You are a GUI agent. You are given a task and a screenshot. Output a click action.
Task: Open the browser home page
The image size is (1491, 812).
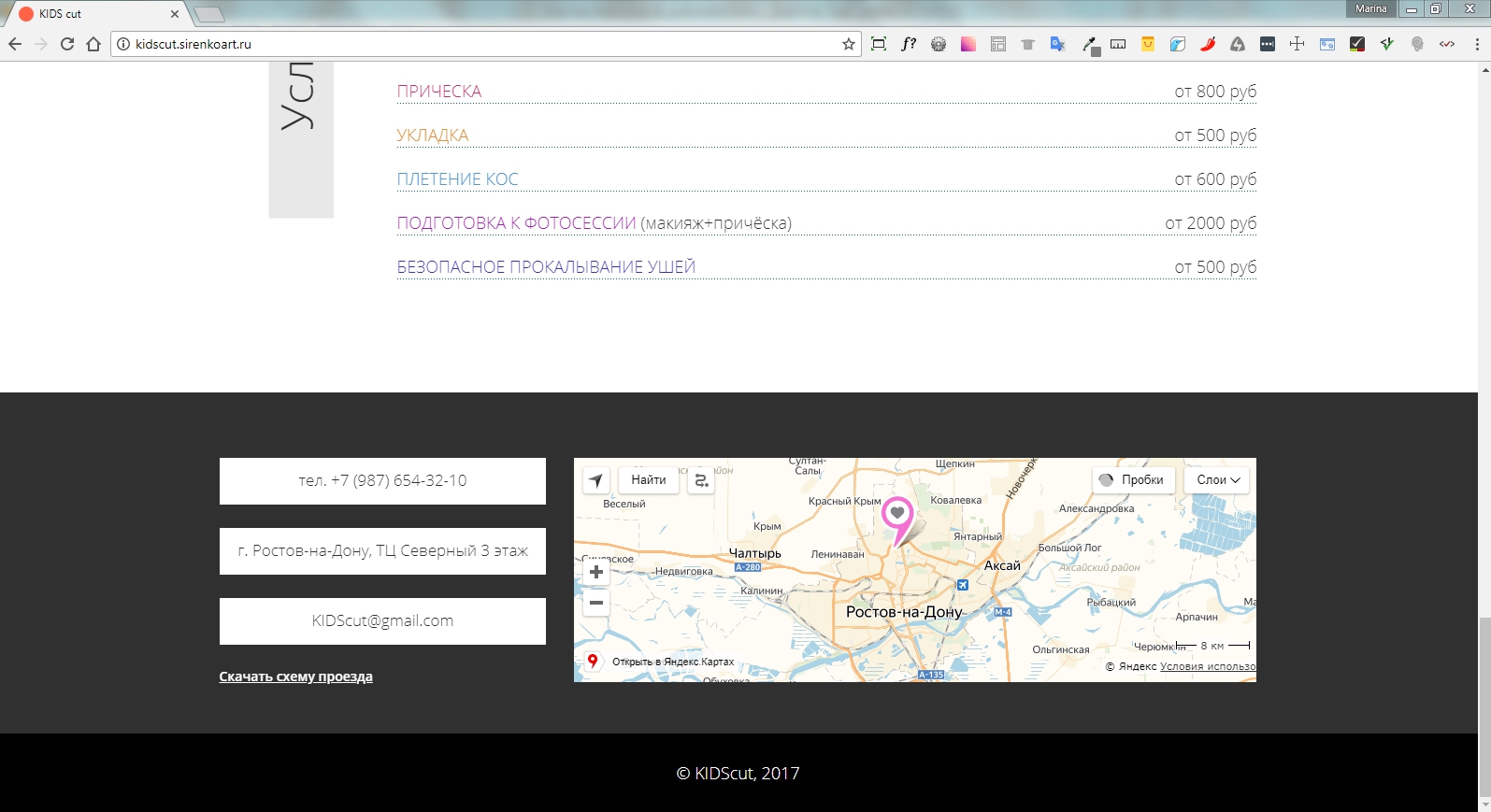93,44
